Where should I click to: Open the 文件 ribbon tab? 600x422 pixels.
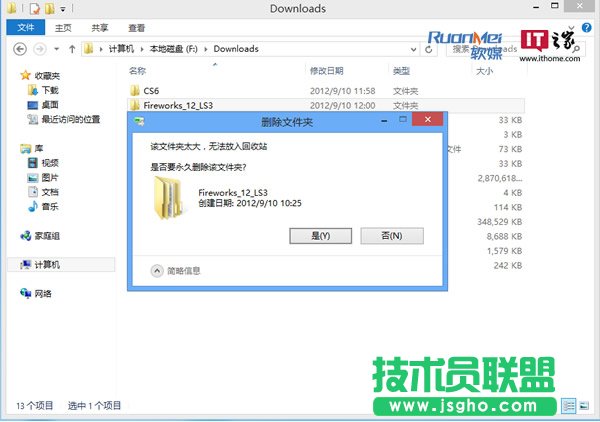click(26, 28)
